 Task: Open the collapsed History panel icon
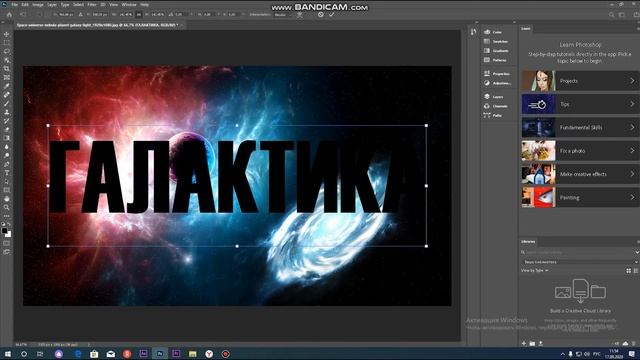click(473, 32)
